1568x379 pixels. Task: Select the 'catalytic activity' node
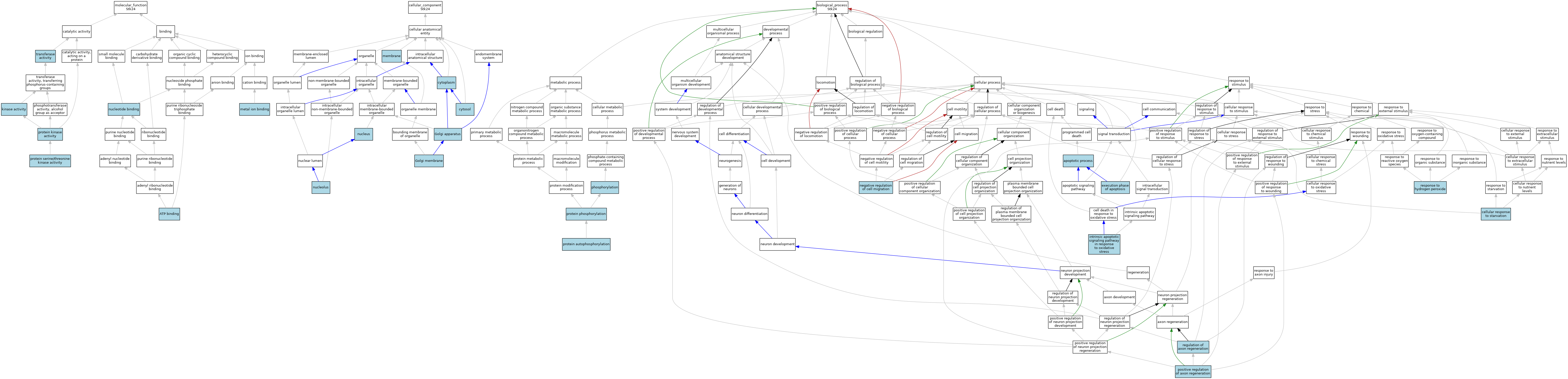click(x=77, y=31)
